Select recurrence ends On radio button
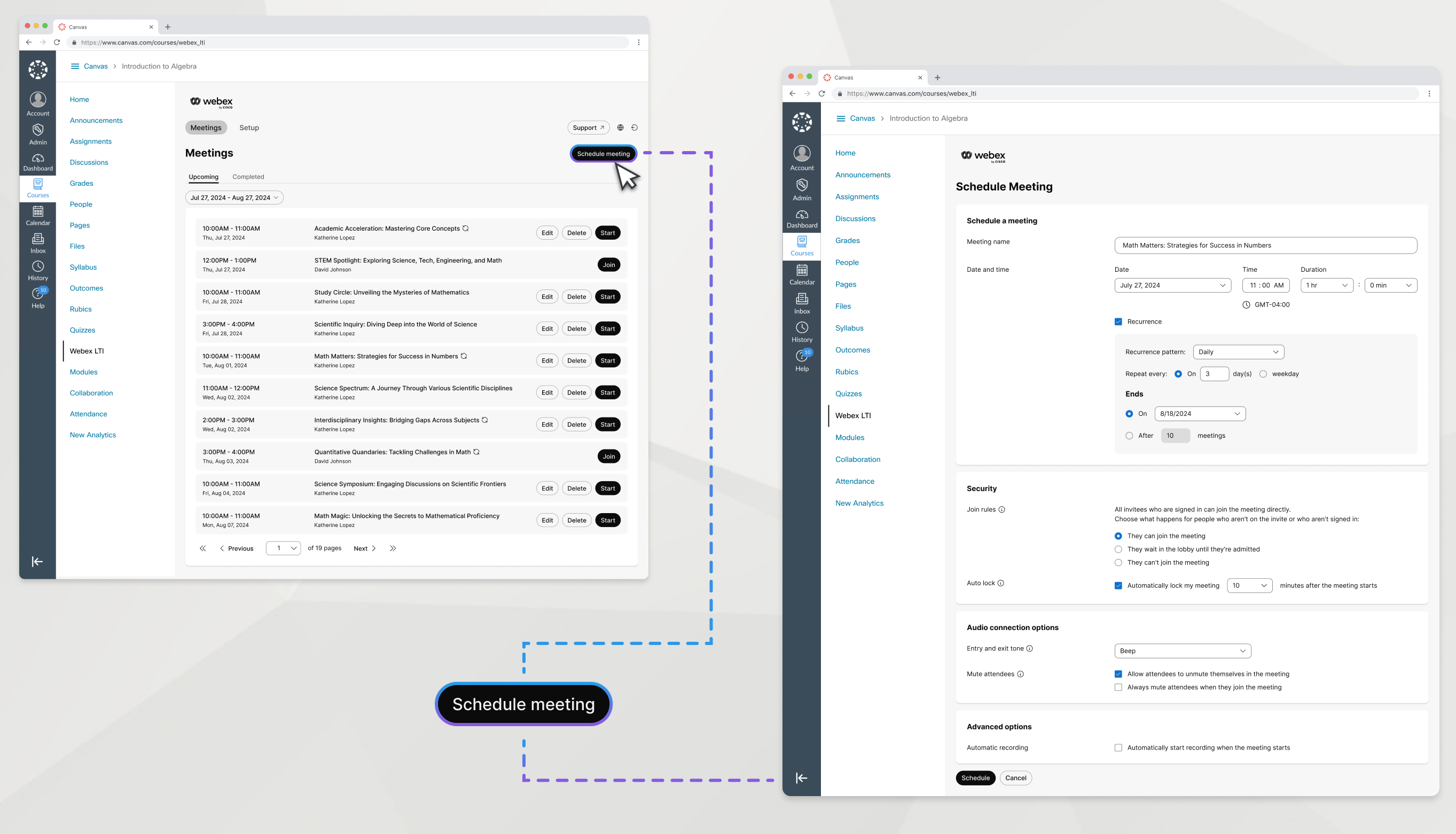The height and width of the screenshot is (834, 1456). (1129, 414)
